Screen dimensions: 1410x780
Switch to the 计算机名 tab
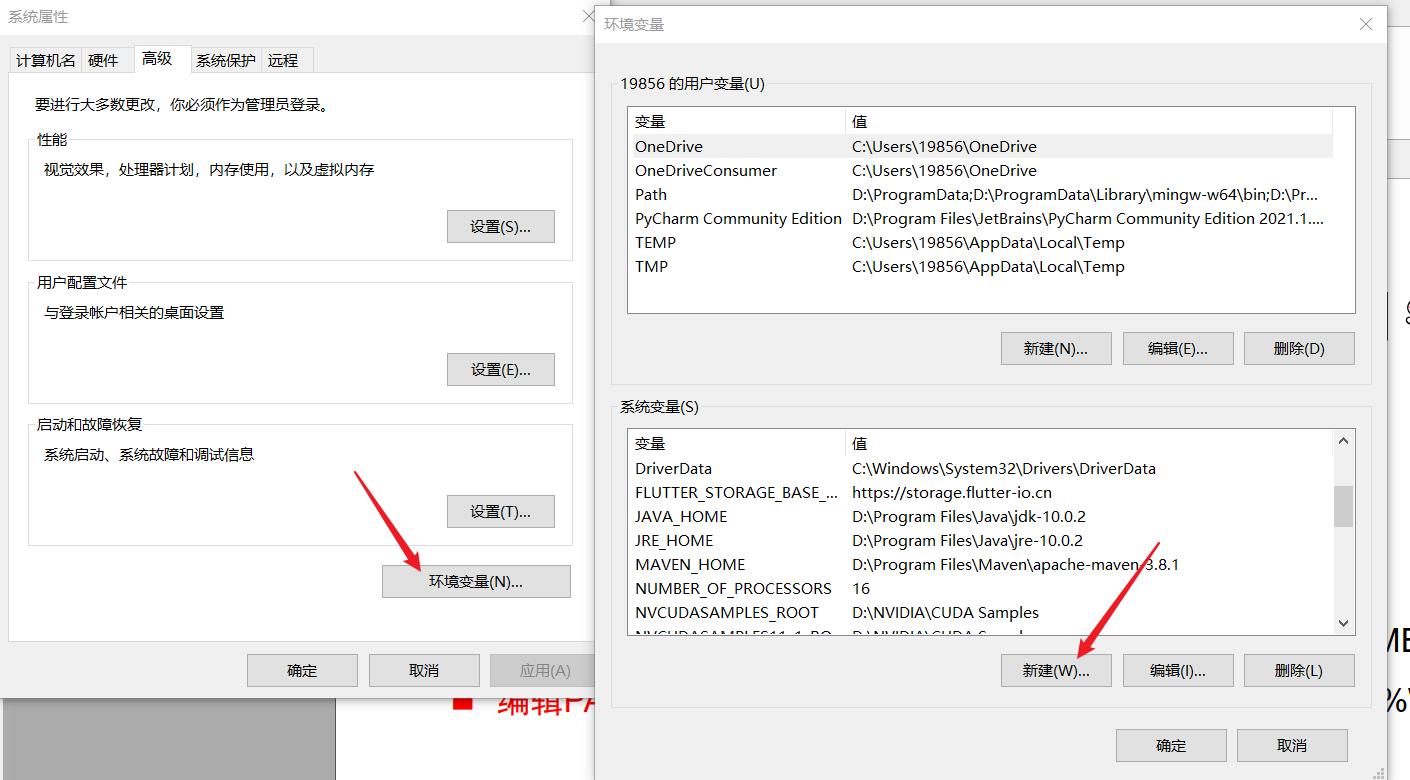click(44, 60)
